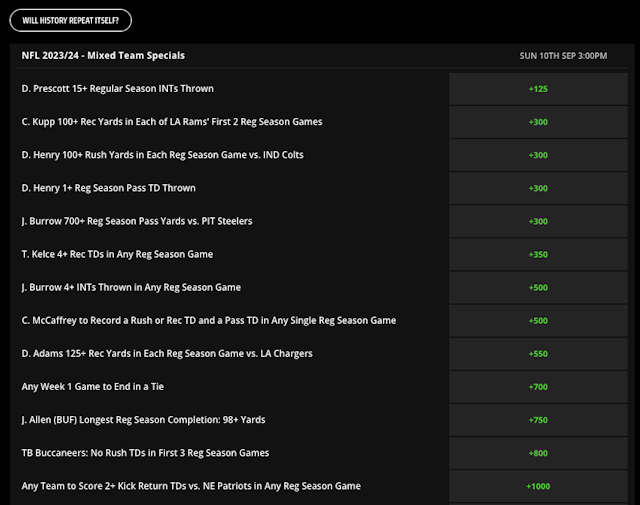Select +300 odds for Henry Pass TD Thrown
Screen dimensions: 640x505
pyautogui.click(x=538, y=188)
